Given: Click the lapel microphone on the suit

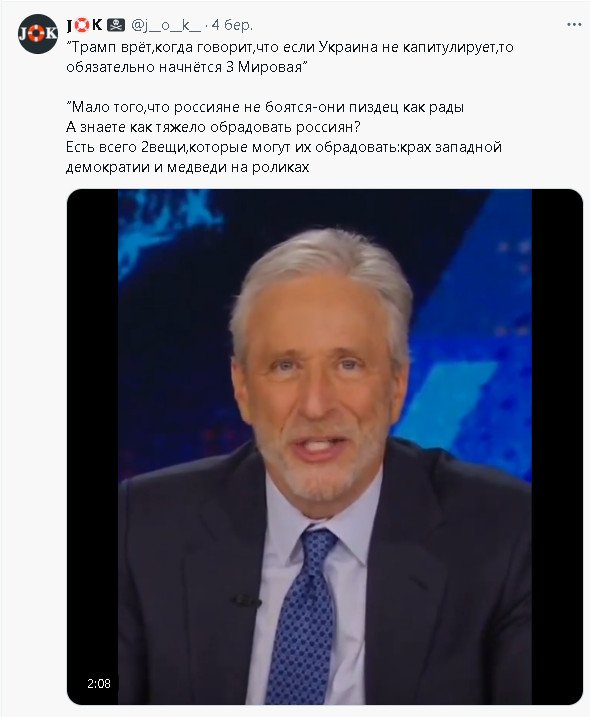Looking at the screenshot, I should click(x=245, y=600).
